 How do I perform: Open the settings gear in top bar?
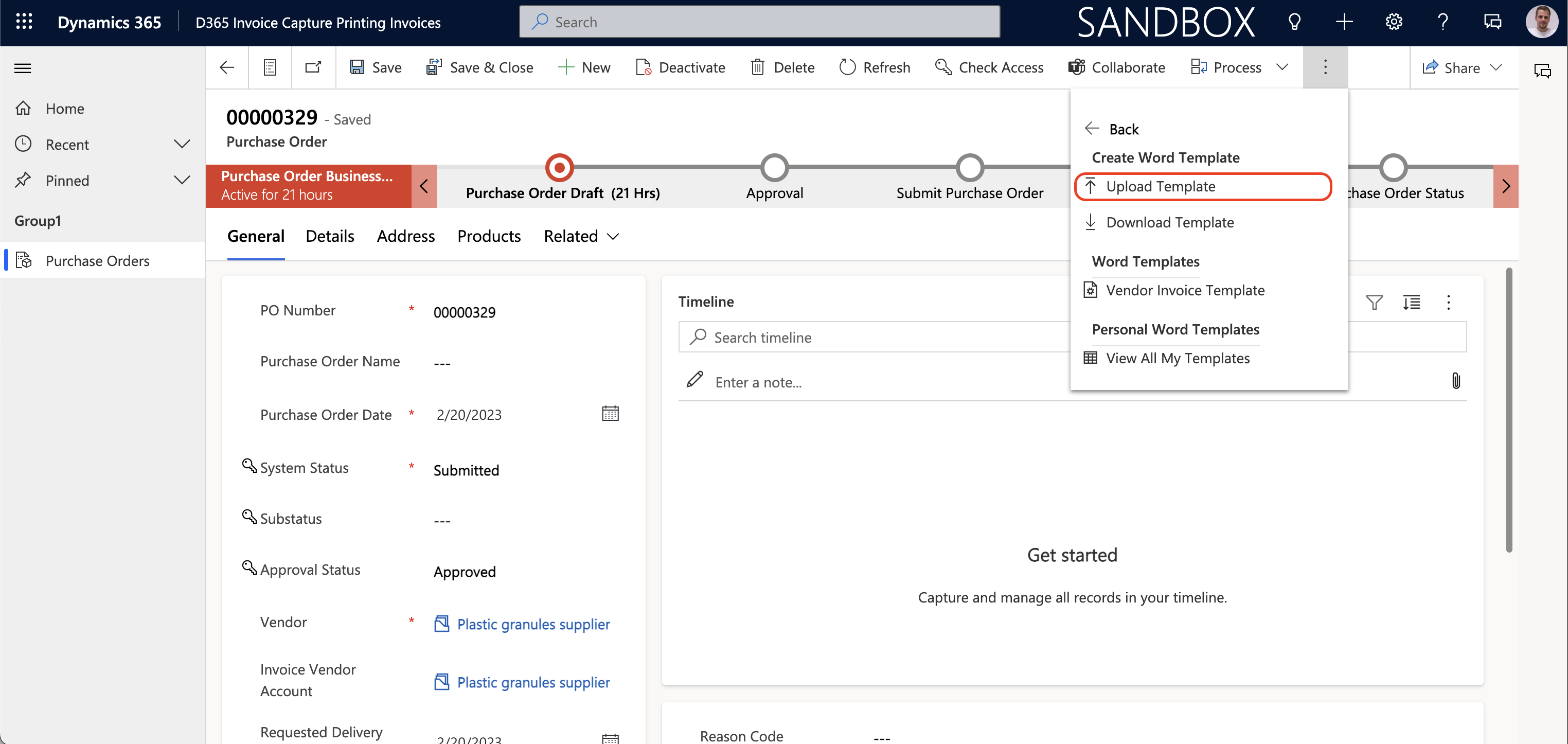1393,23
